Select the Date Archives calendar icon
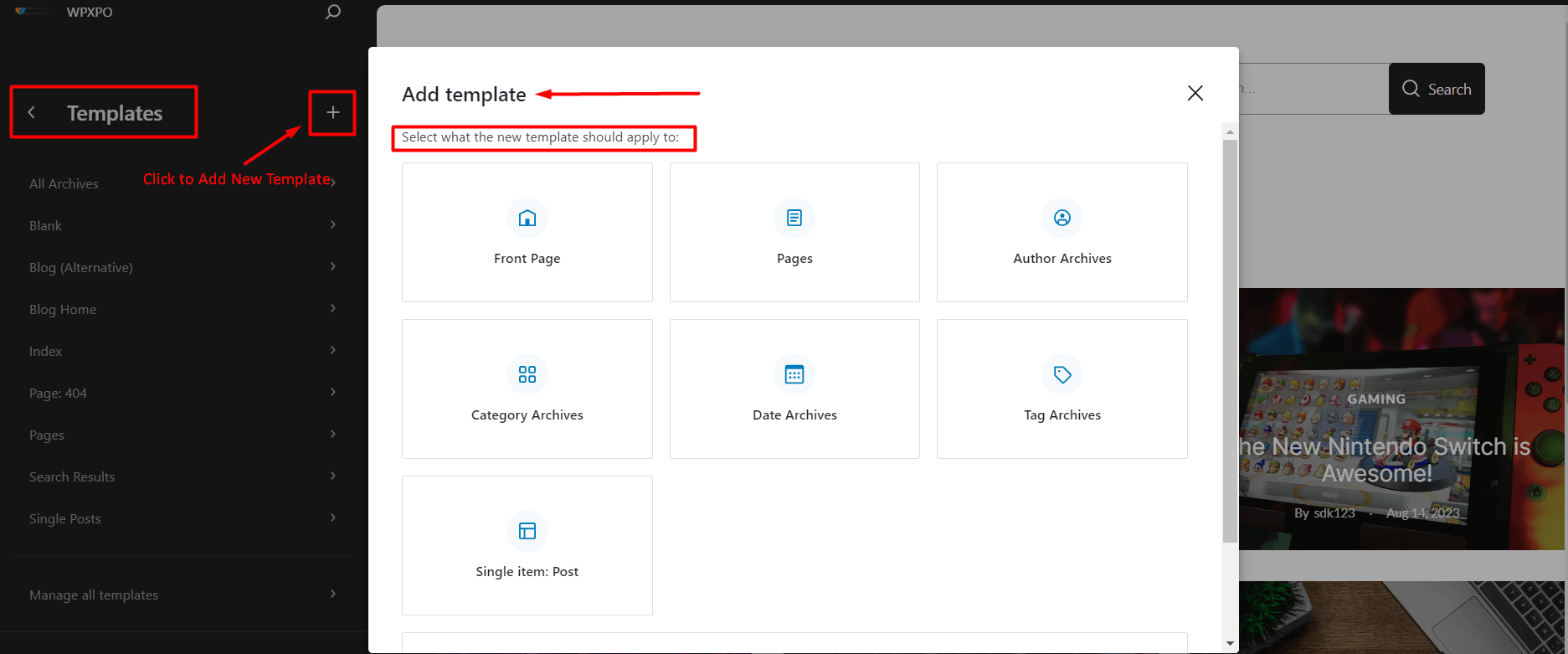 pyautogui.click(x=794, y=374)
